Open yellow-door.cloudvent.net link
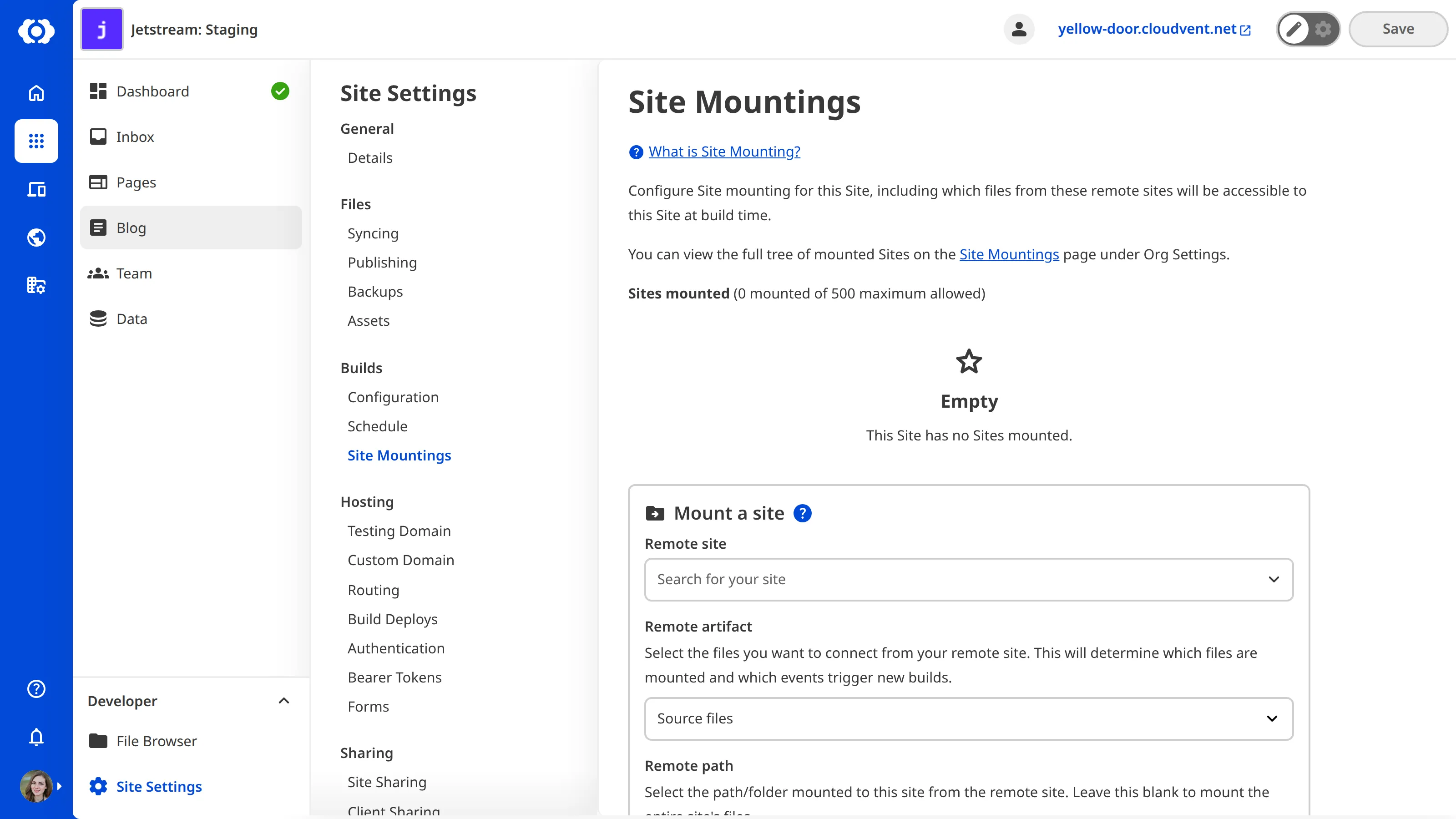 1154,29
